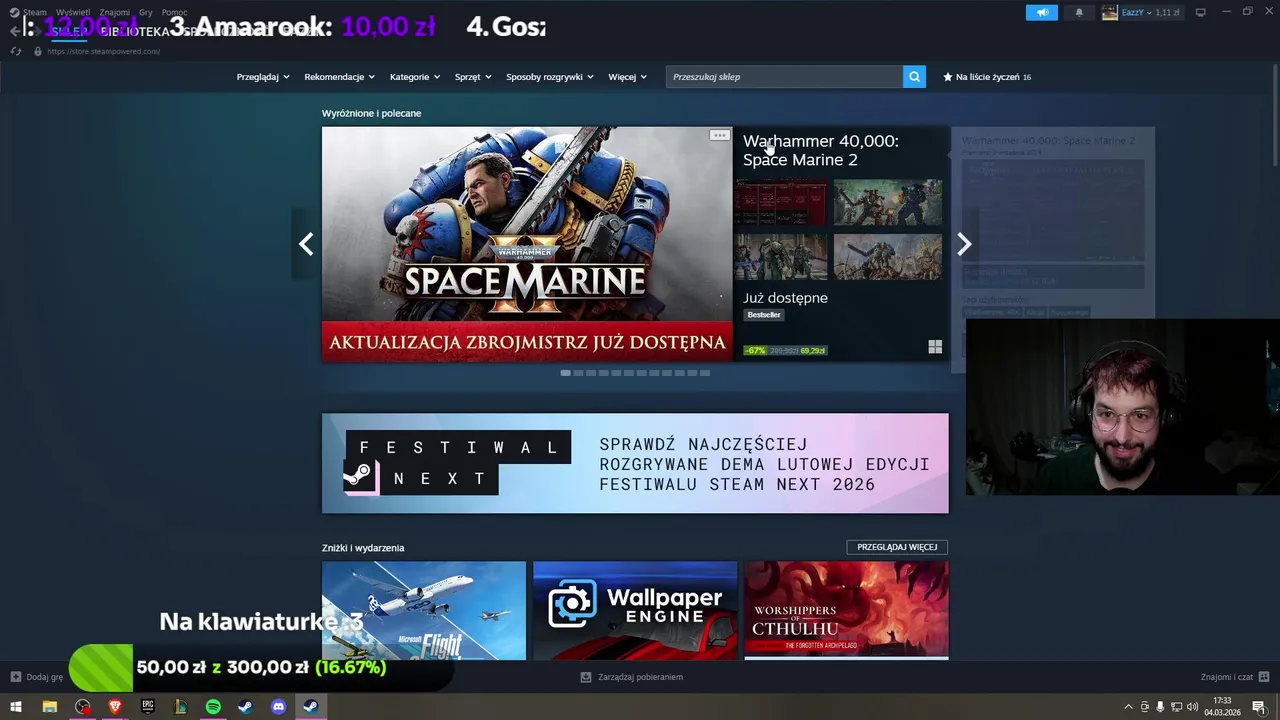This screenshot has width=1280, height=720.
Task: Click the active Steam taskbar icon
Action: (x=311, y=707)
